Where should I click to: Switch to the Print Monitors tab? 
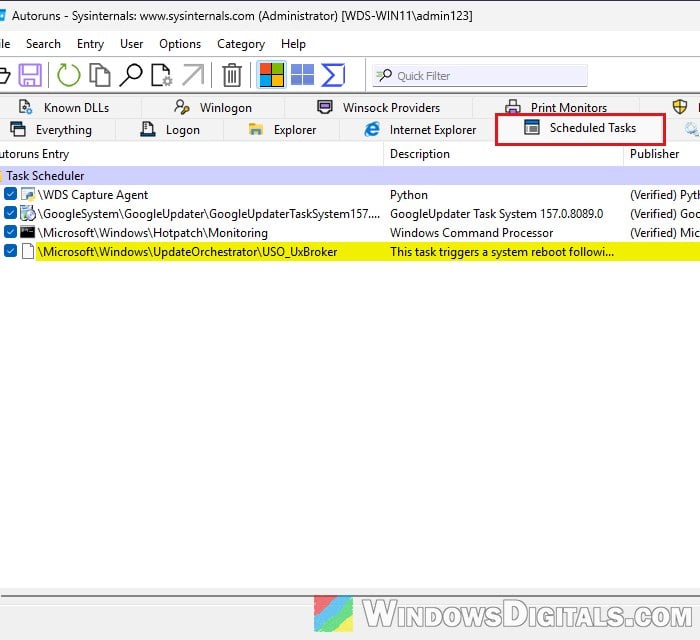coord(556,108)
